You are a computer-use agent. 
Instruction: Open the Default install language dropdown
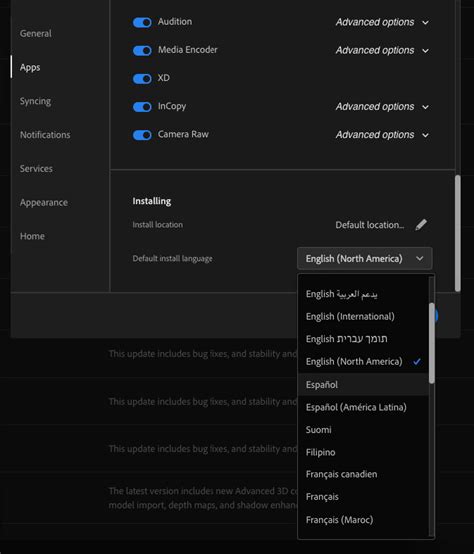tap(365, 259)
